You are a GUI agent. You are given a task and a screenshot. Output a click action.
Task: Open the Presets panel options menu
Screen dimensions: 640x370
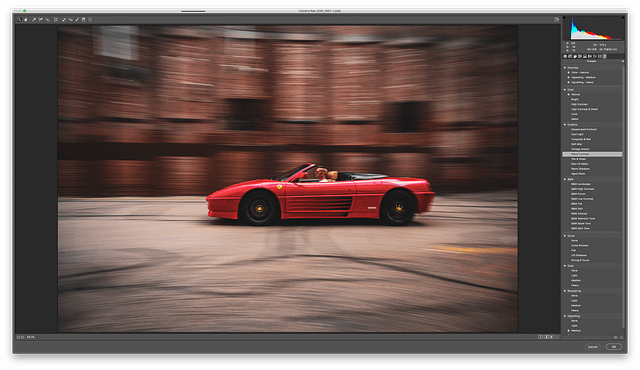[x=623, y=61]
